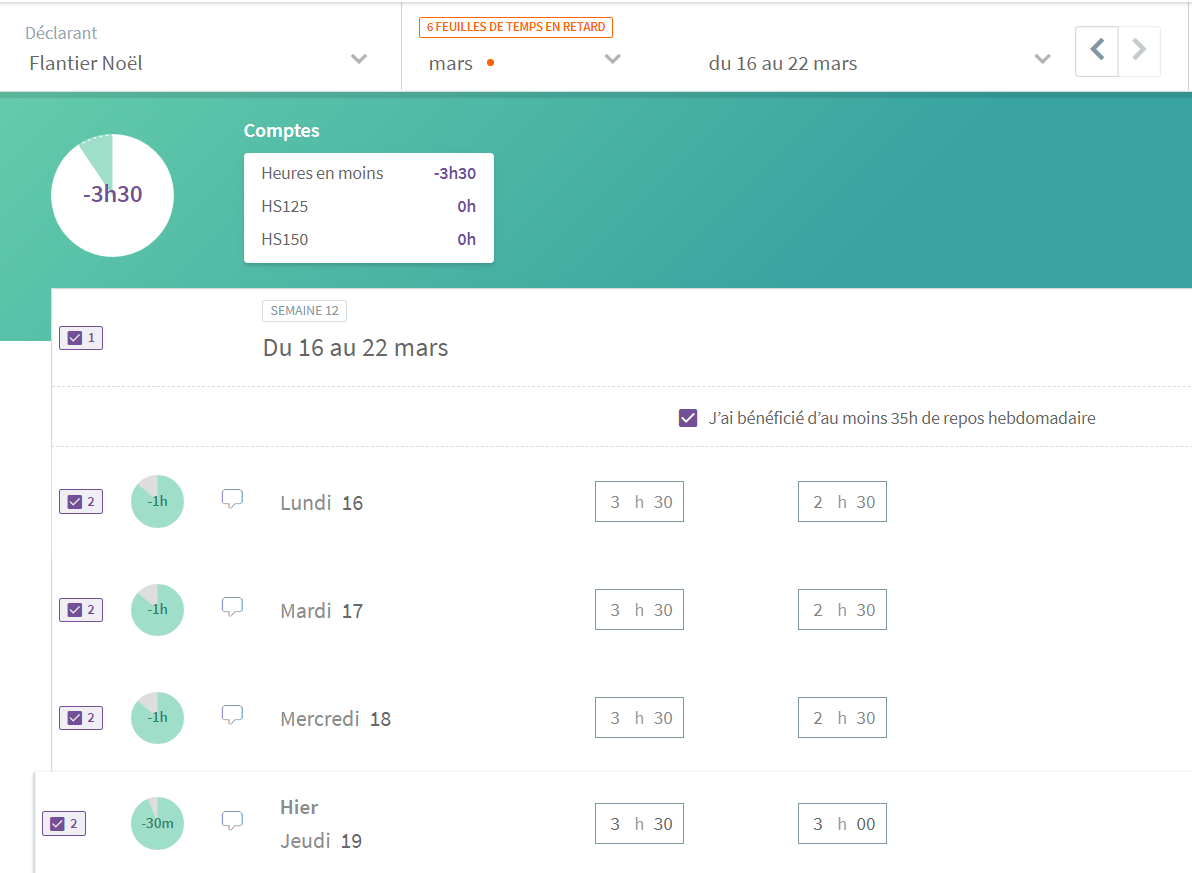Go to previous week with left arrow
This screenshot has height=873, width=1192.
pos(1097,50)
